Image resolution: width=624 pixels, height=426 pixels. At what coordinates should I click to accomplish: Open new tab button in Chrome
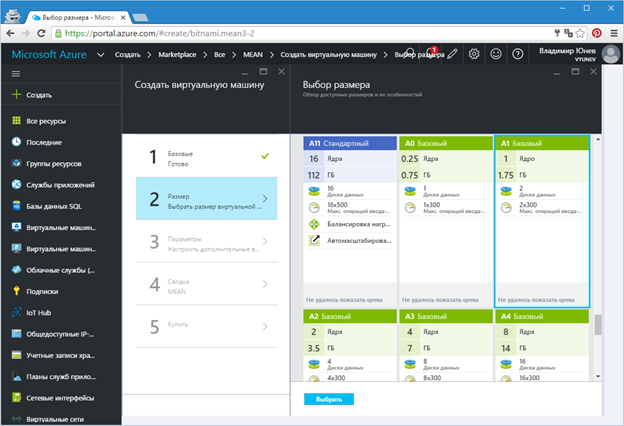pos(140,18)
